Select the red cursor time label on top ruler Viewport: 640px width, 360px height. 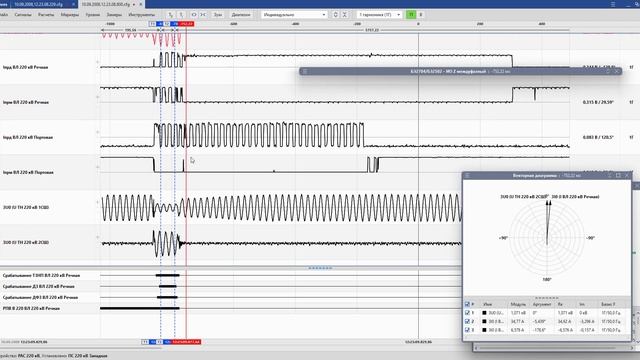click(186, 24)
